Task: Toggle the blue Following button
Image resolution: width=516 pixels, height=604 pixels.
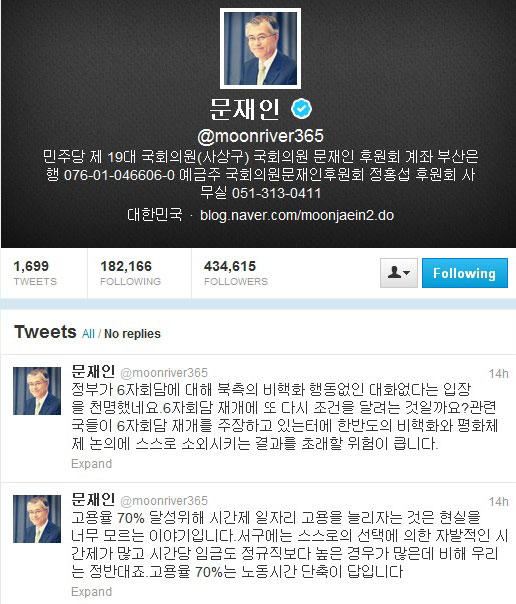Action: pos(465,273)
